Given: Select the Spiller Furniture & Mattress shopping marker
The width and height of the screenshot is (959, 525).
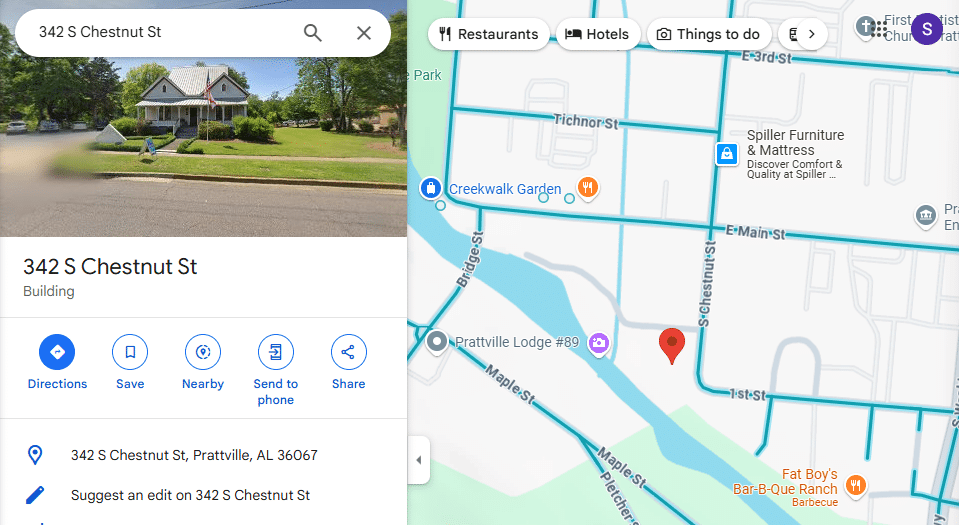Looking at the screenshot, I should coord(727,154).
